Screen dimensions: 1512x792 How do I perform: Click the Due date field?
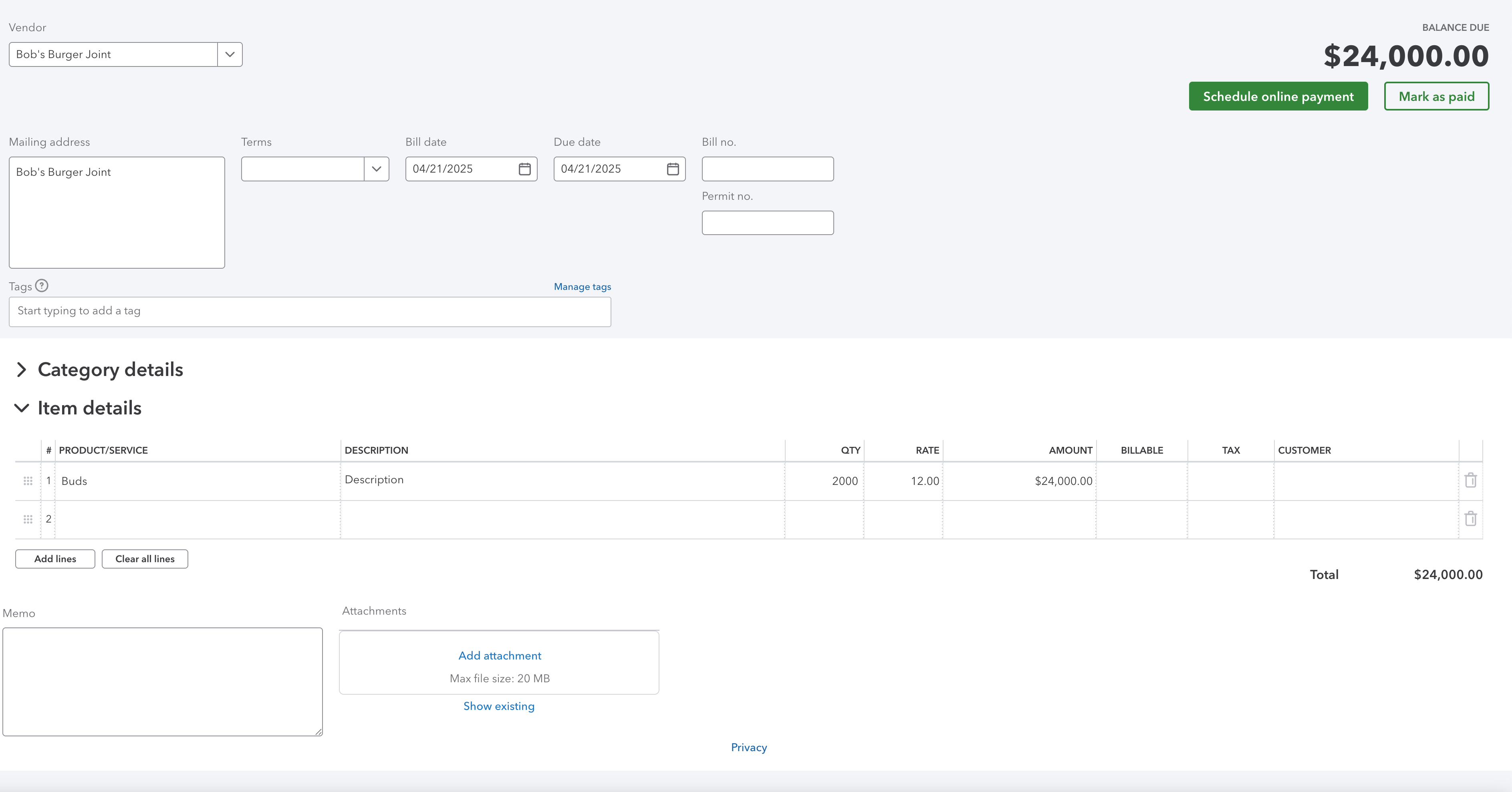click(619, 169)
